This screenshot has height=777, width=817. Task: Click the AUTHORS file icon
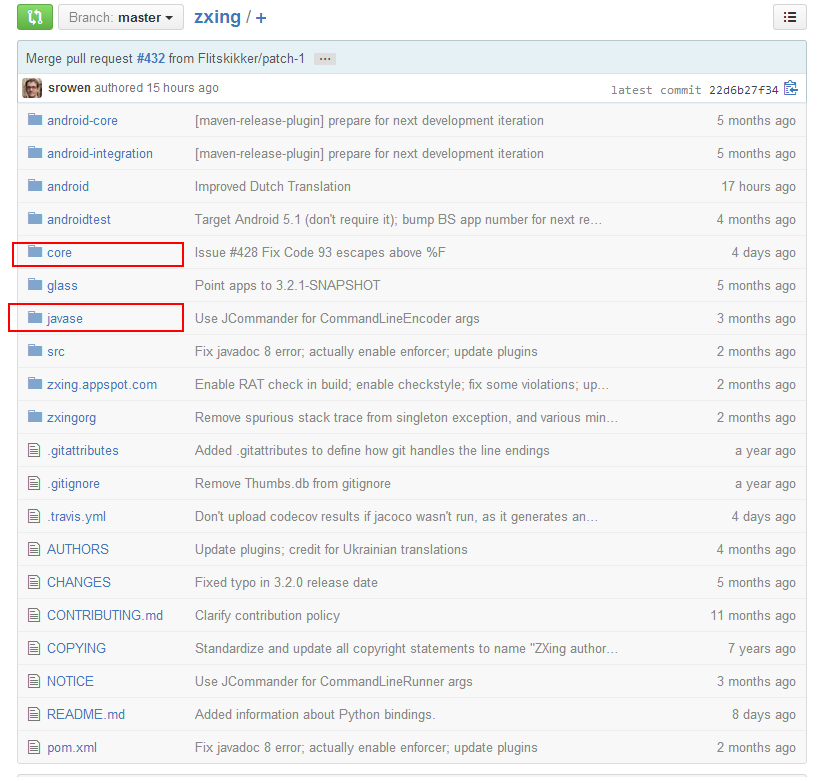click(x=34, y=549)
